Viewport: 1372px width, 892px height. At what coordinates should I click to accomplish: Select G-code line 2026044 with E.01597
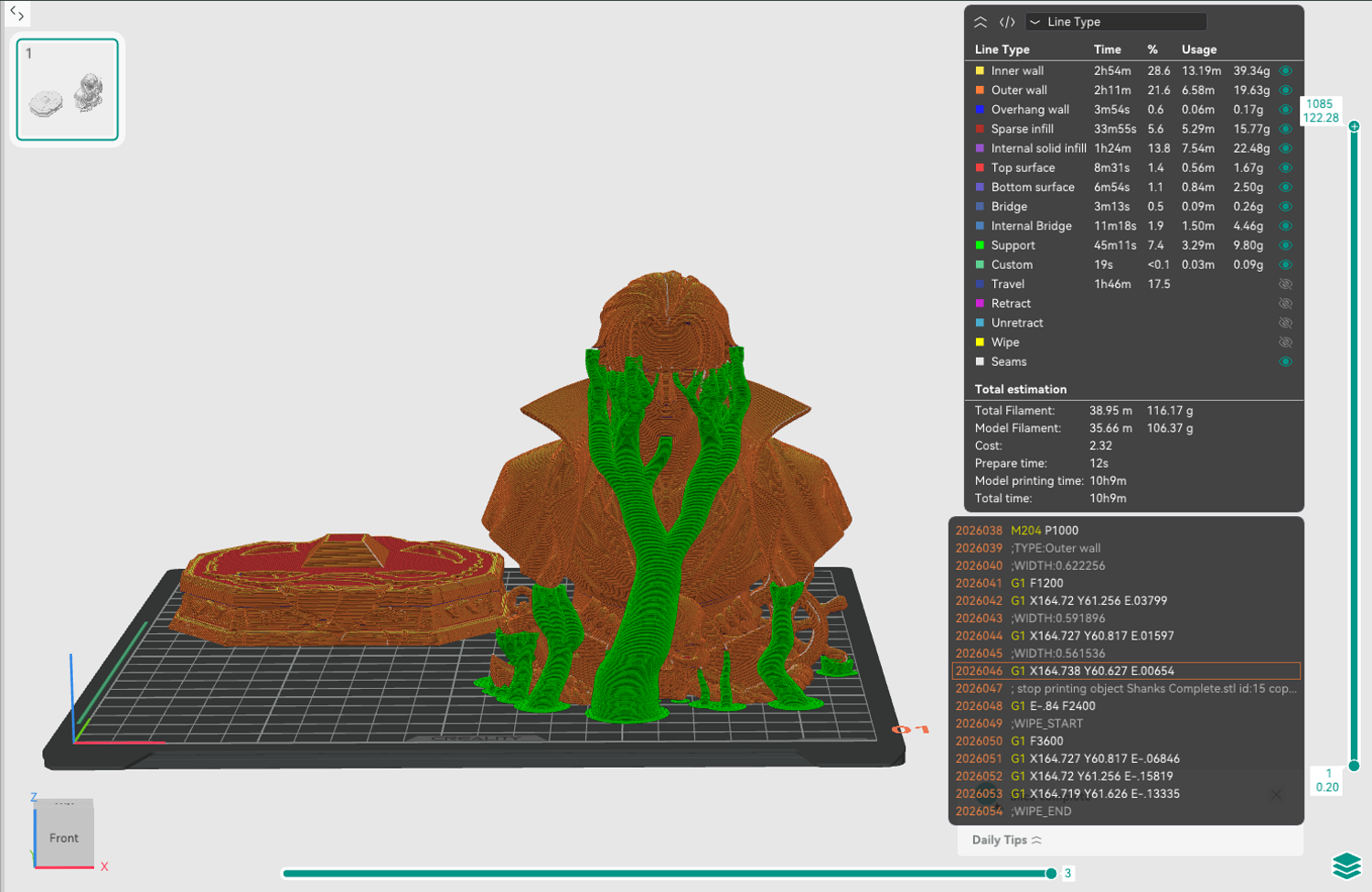point(1126,636)
